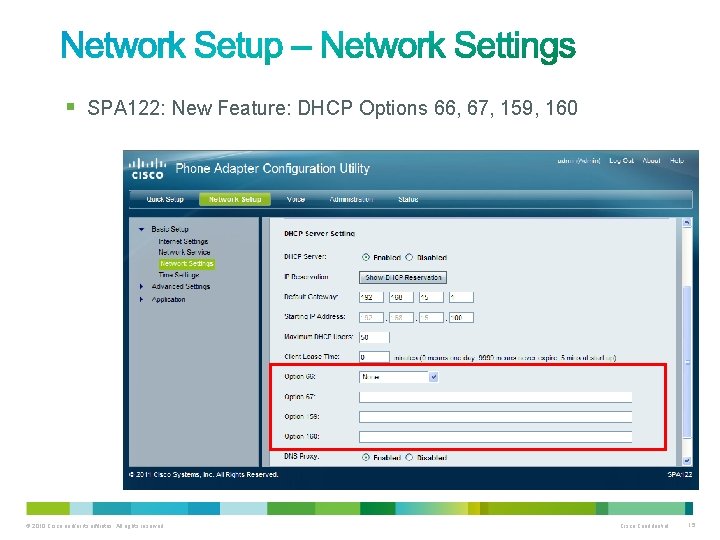720x540 pixels.
Task: Click the Maximum DHCP Users field
Action: coord(374,338)
